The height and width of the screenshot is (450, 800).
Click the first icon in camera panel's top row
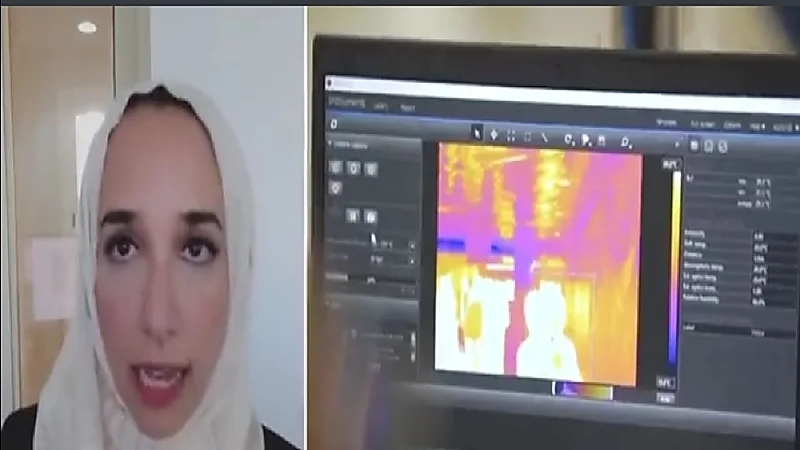[x=336, y=168]
